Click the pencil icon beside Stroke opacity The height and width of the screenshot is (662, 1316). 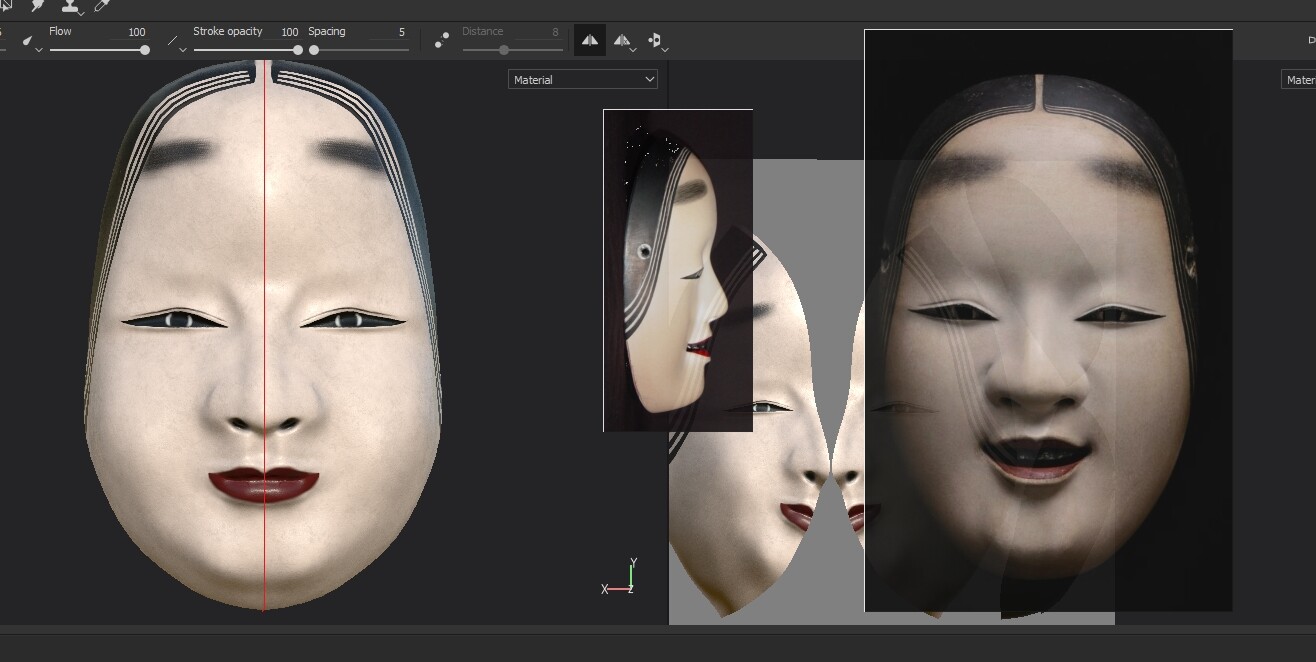(172, 40)
